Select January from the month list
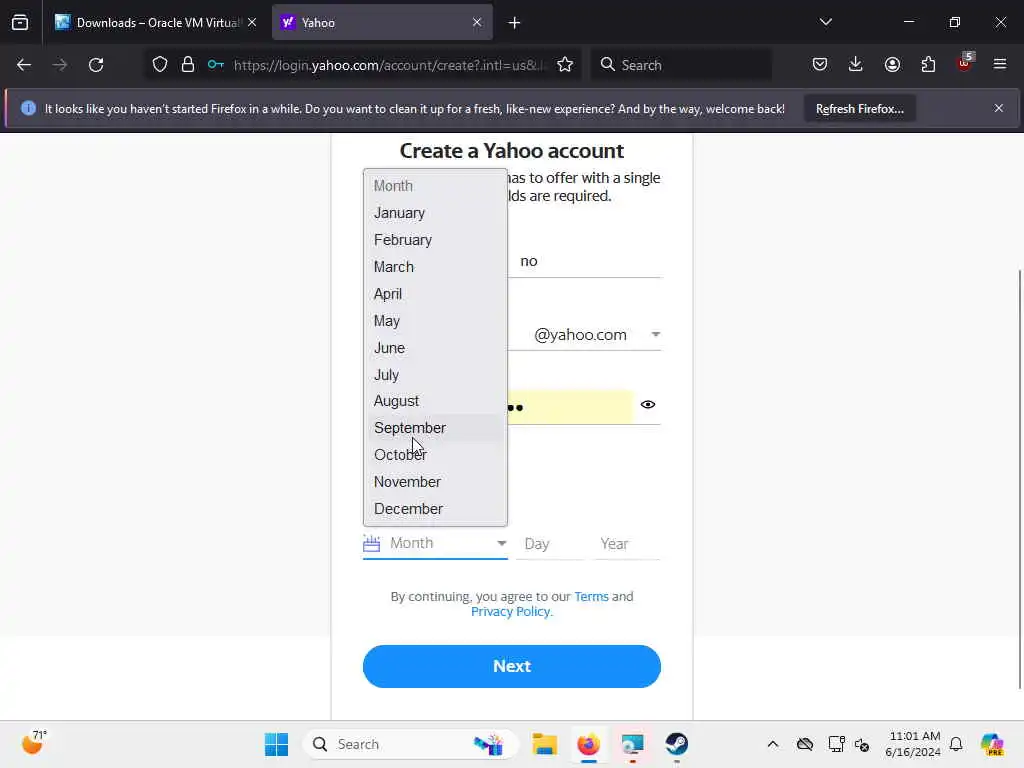Viewport: 1024px width, 768px height. pyautogui.click(x=435, y=213)
